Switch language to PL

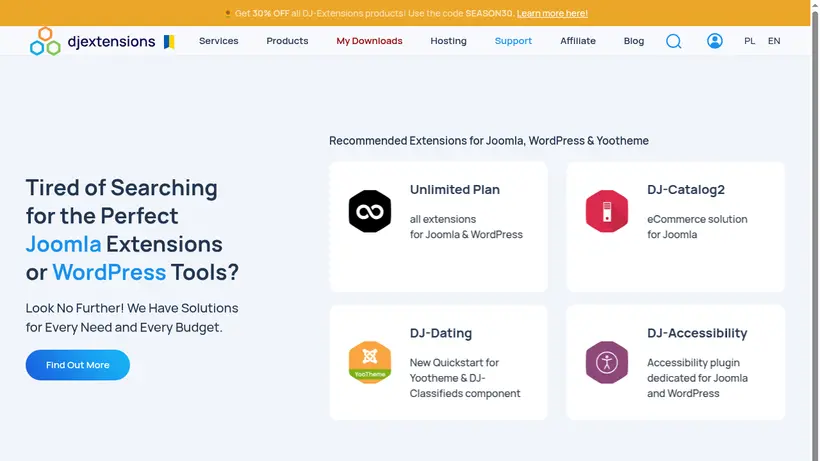[x=749, y=41]
